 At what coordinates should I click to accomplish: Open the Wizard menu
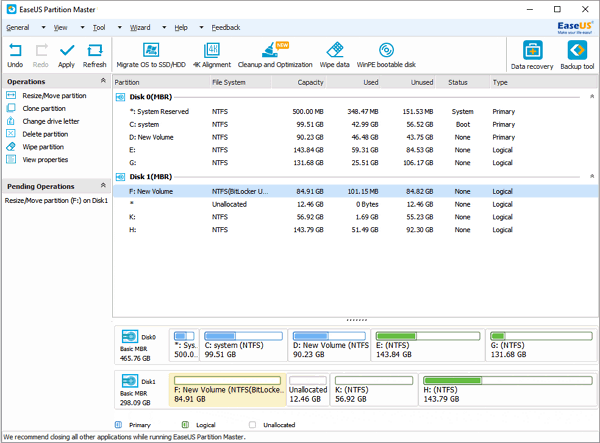coord(139,28)
